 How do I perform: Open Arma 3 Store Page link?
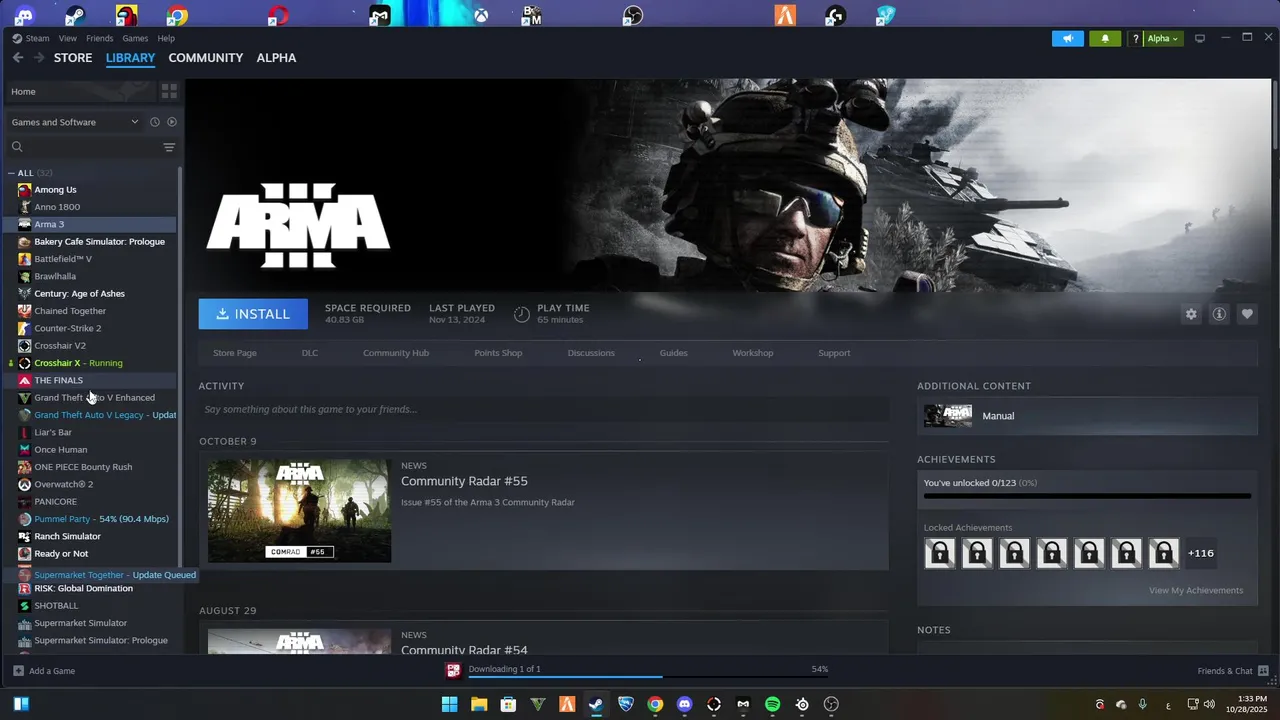coord(235,353)
